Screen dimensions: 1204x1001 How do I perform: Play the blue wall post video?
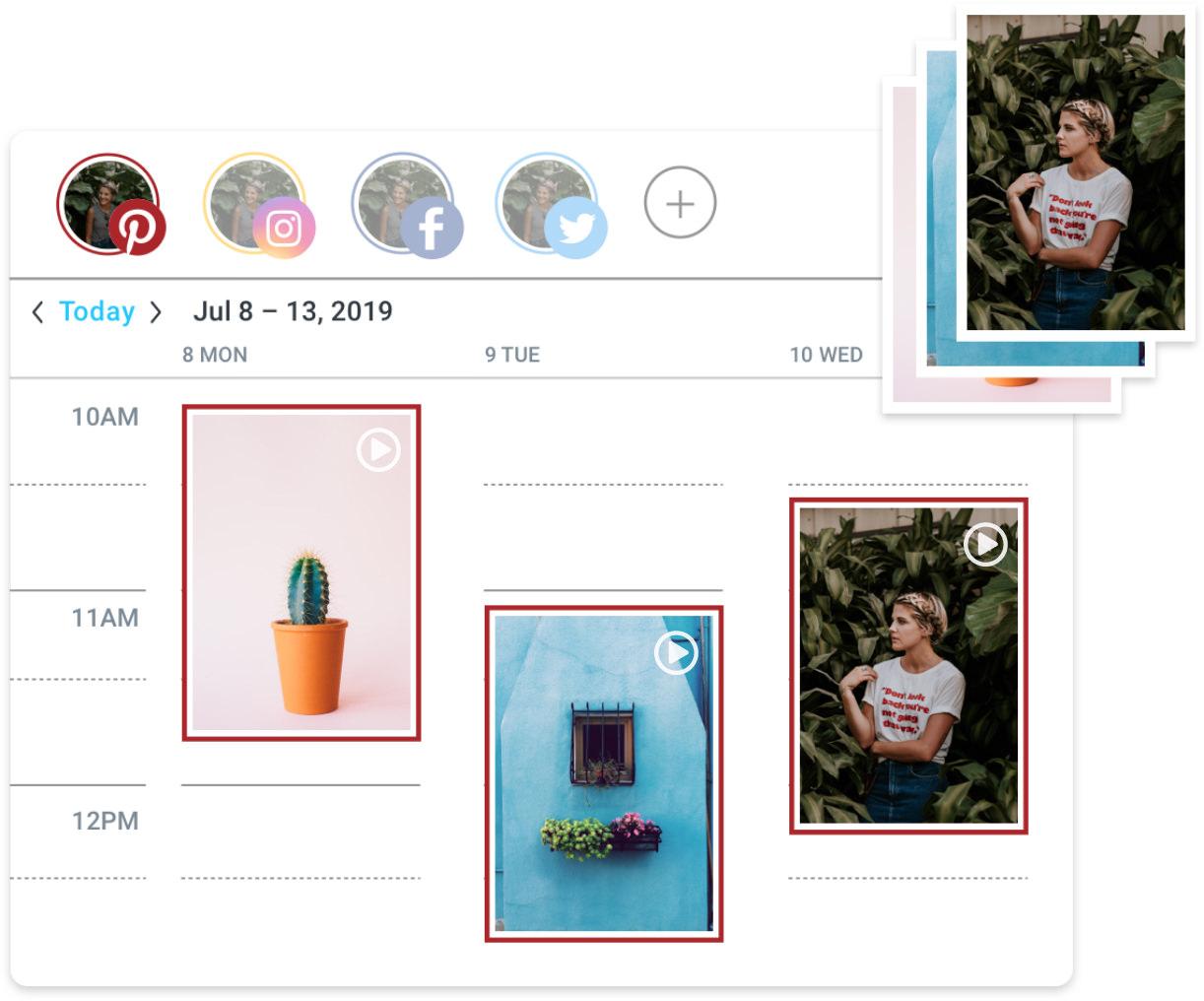(676, 653)
